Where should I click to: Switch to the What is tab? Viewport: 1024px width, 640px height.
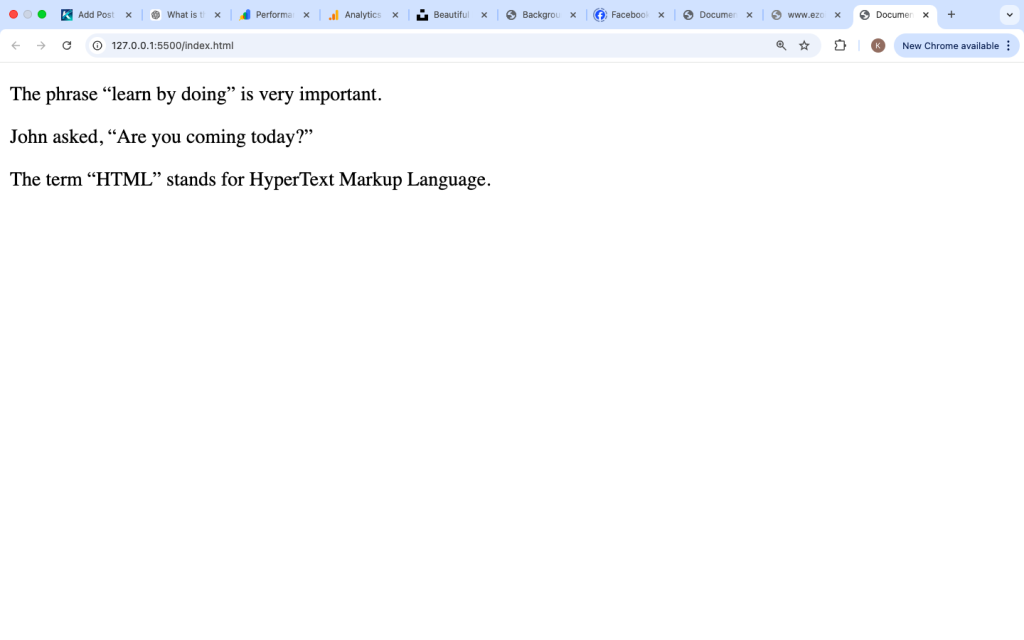click(x=185, y=14)
